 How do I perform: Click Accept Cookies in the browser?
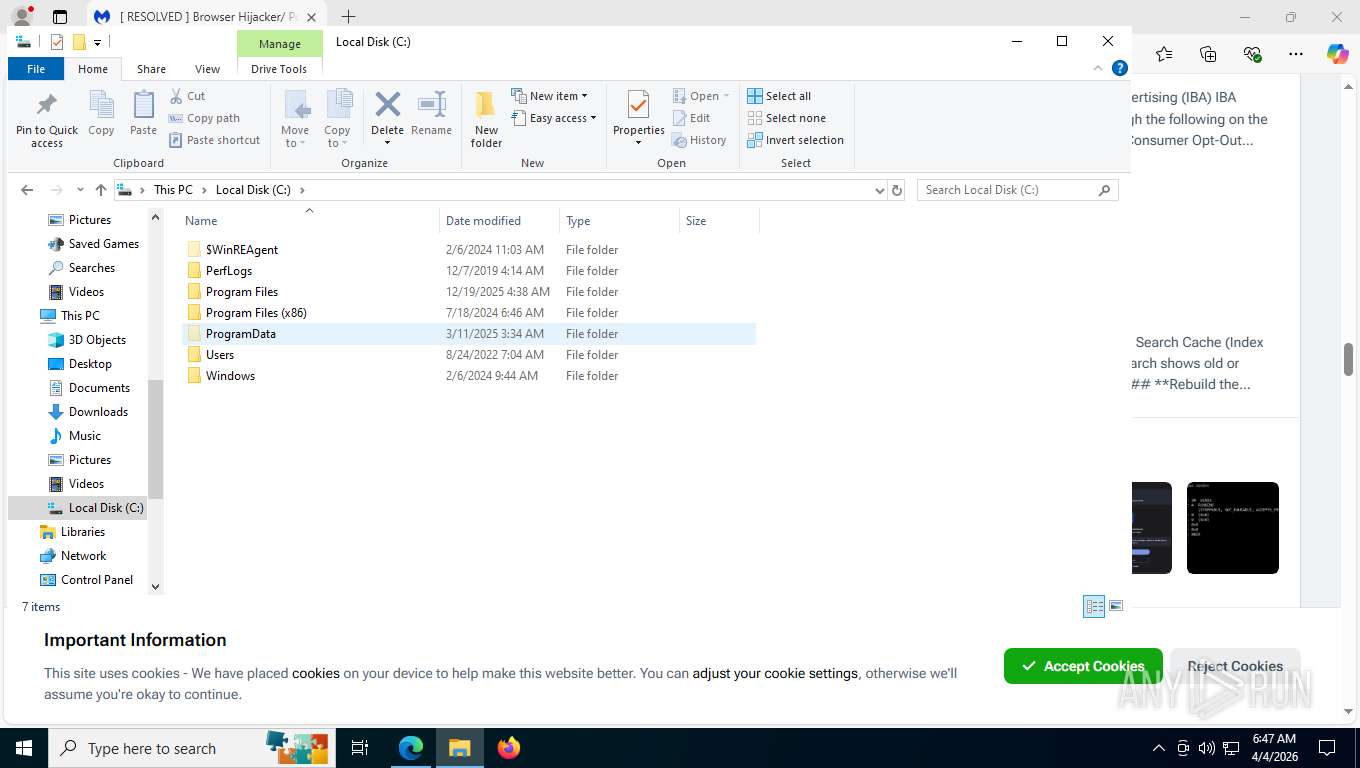point(1083,666)
